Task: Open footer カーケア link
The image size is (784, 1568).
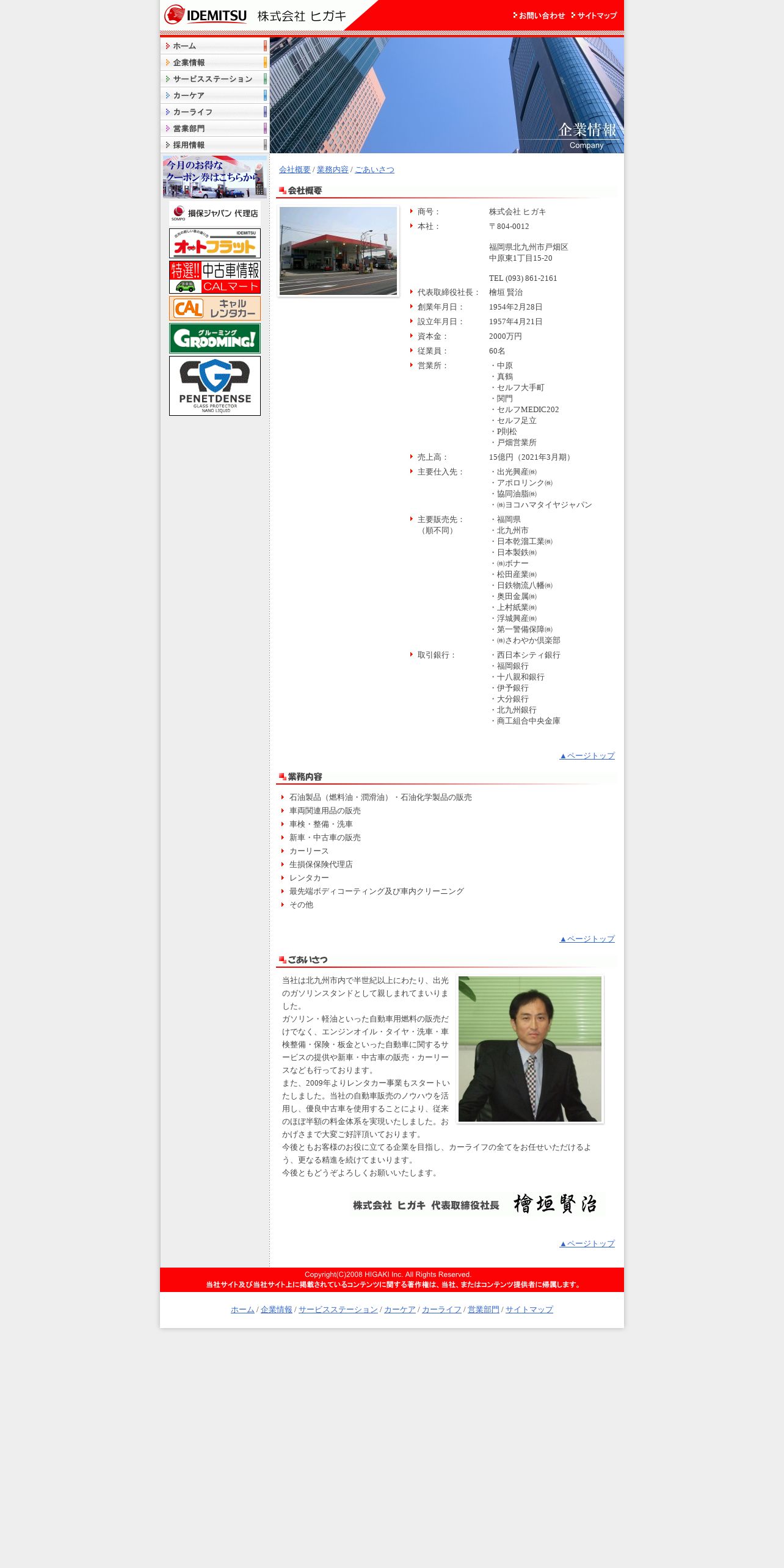Action: [400, 1310]
